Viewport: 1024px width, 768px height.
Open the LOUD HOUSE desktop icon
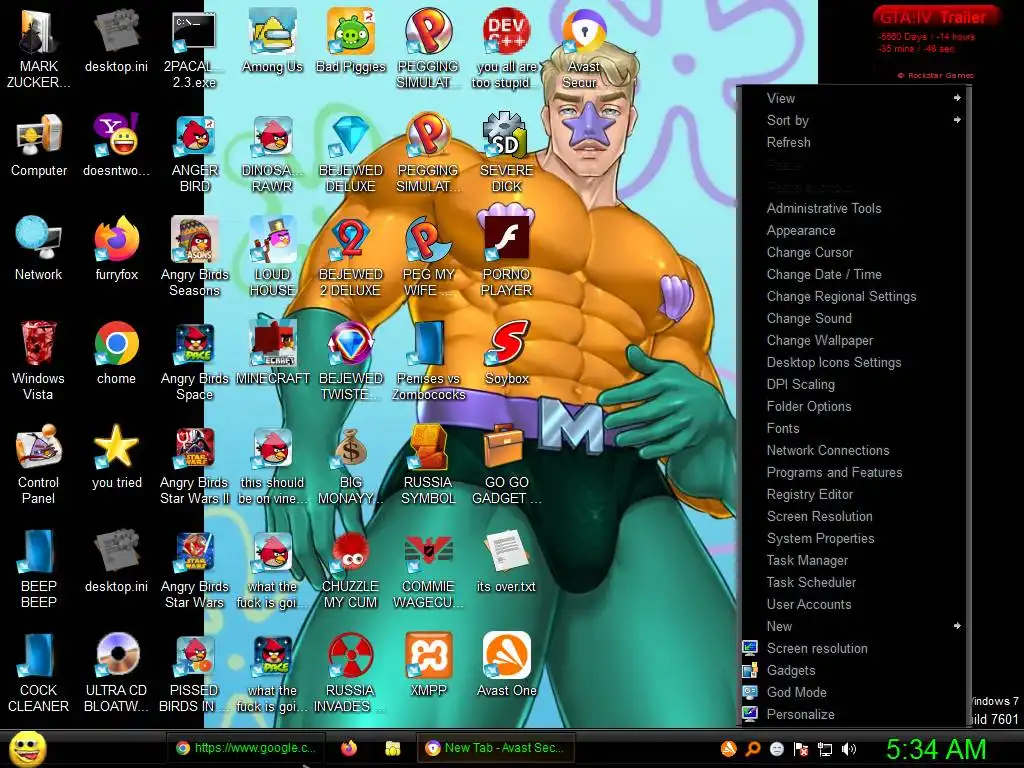(272, 256)
